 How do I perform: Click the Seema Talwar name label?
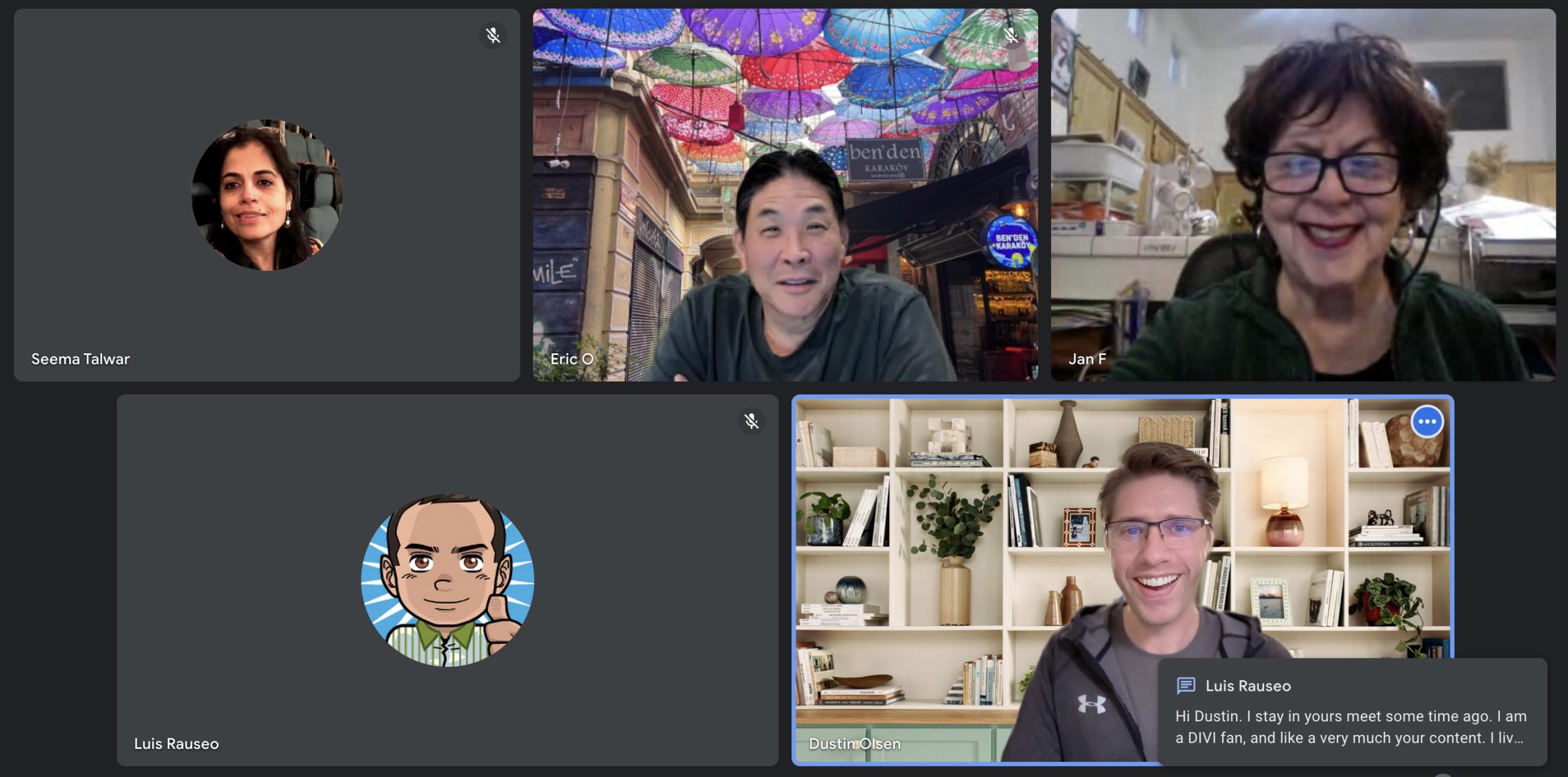click(80, 359)
